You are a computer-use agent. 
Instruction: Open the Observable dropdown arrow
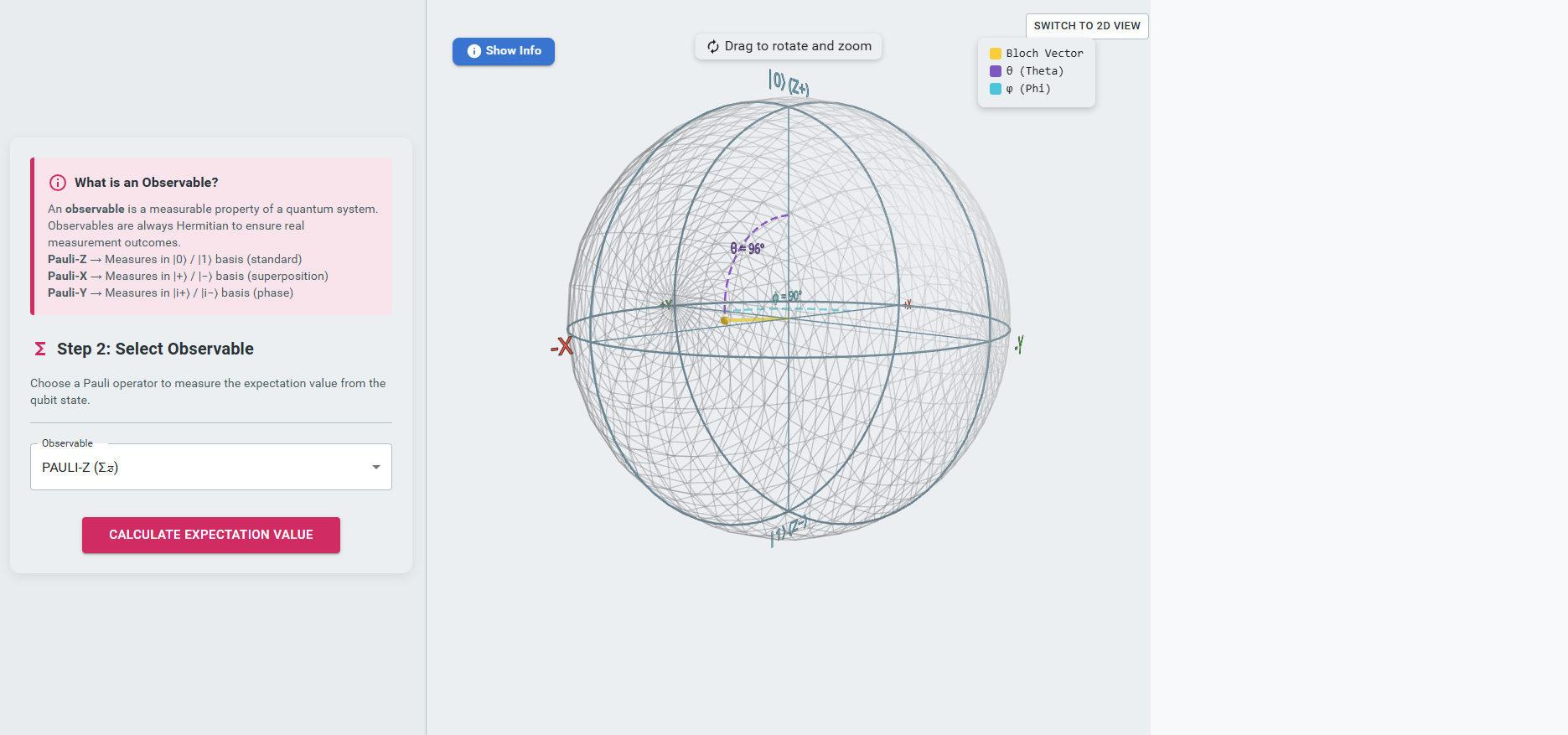point(376,468)
